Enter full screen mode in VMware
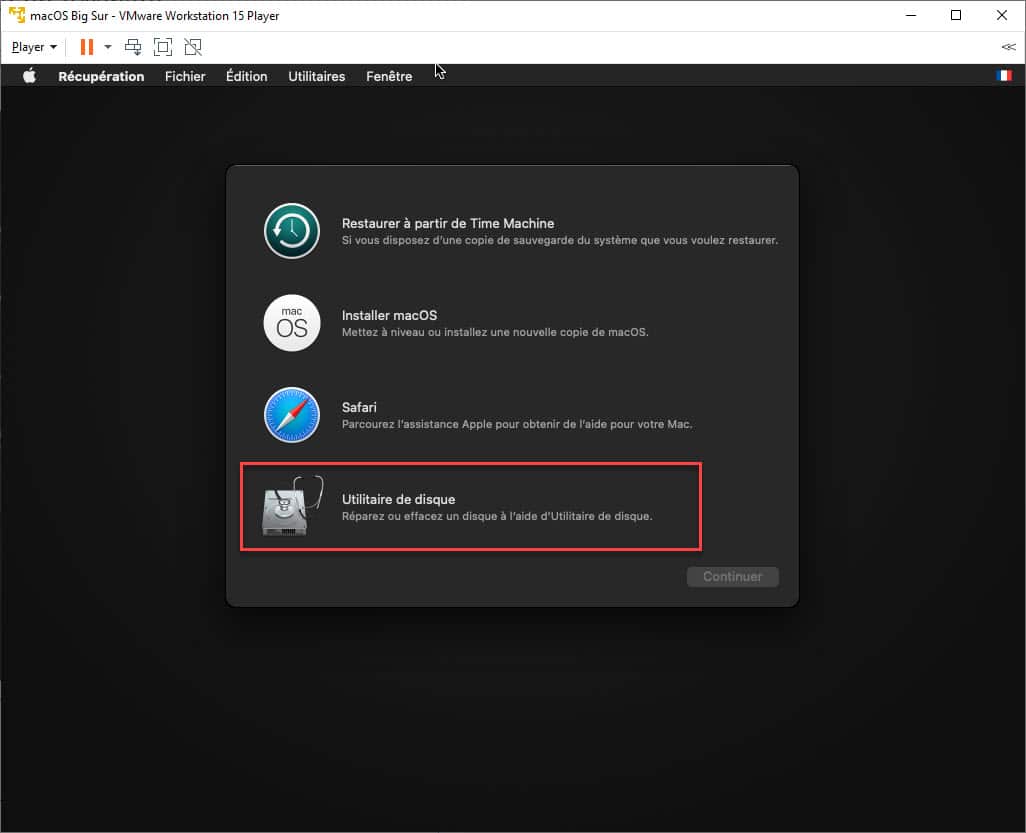 tap(163, 47)
